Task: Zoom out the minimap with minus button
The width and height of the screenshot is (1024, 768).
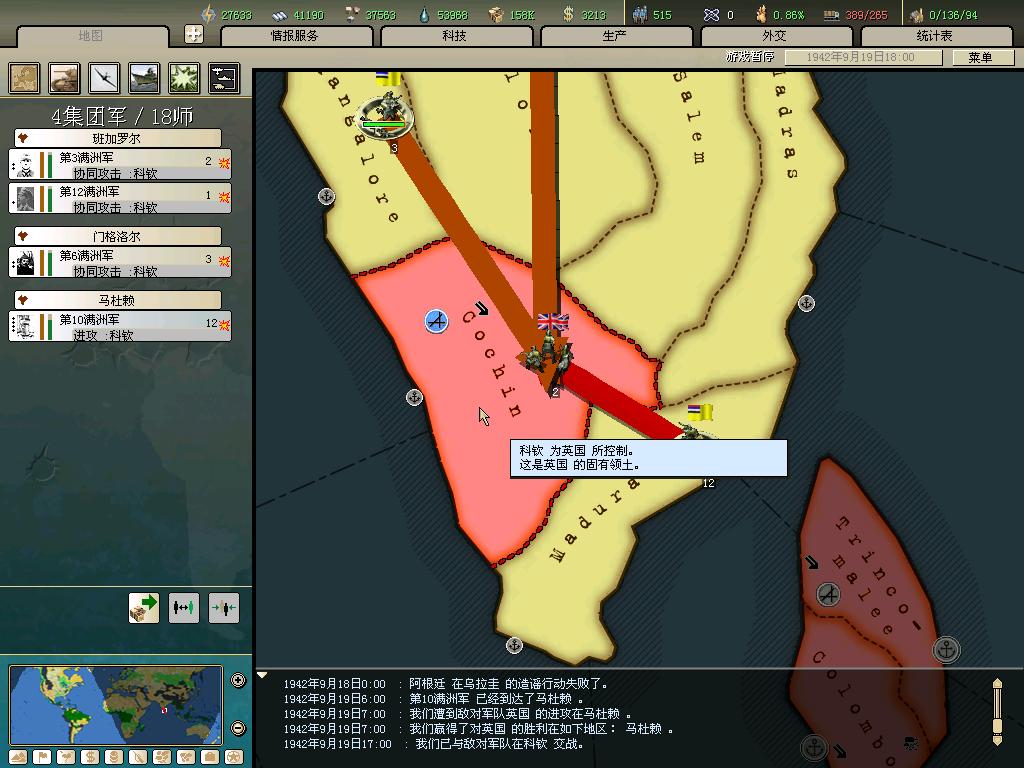Action: 238,728
